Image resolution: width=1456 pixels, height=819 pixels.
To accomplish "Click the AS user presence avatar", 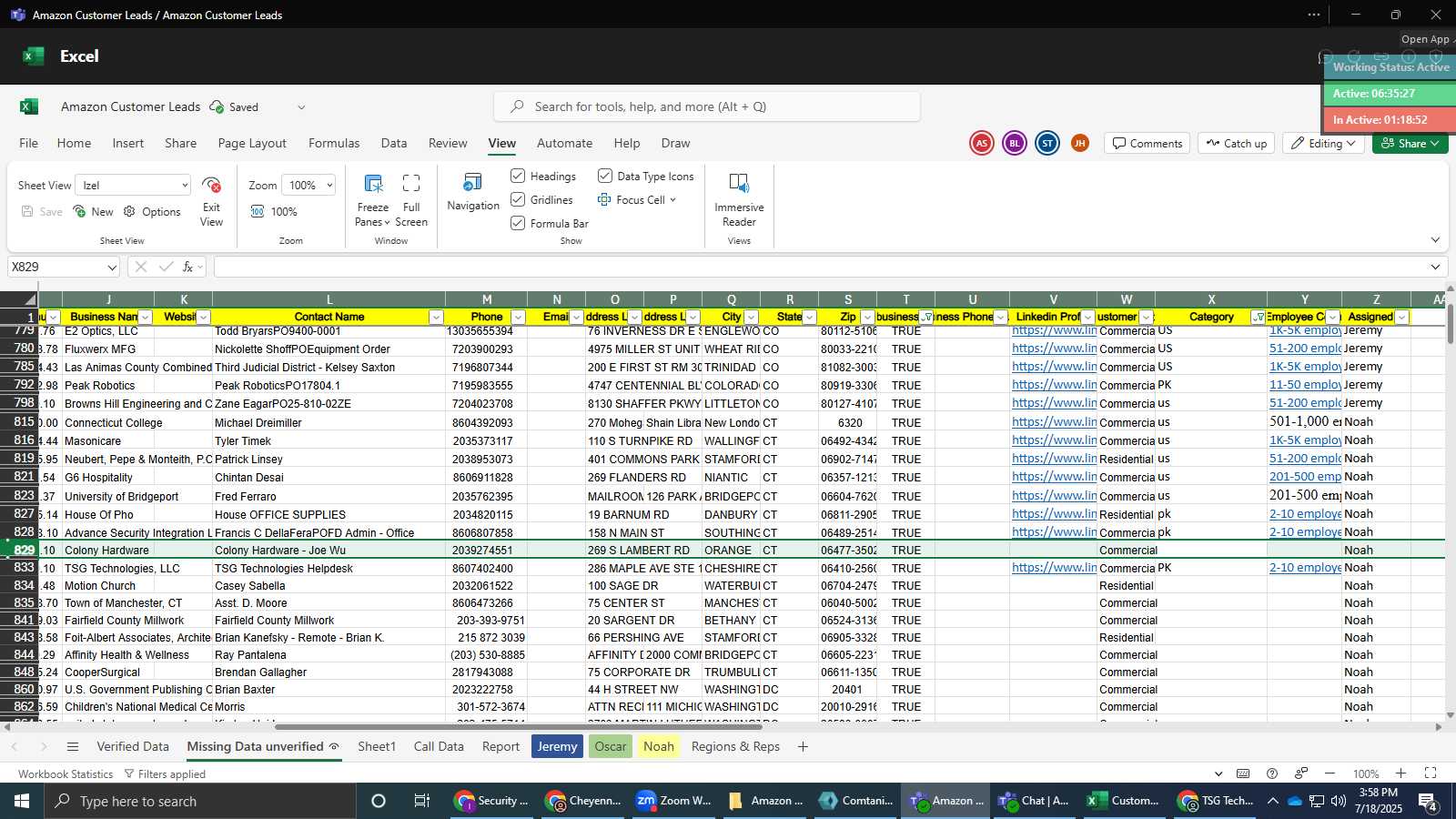I will tap(981, 143).
